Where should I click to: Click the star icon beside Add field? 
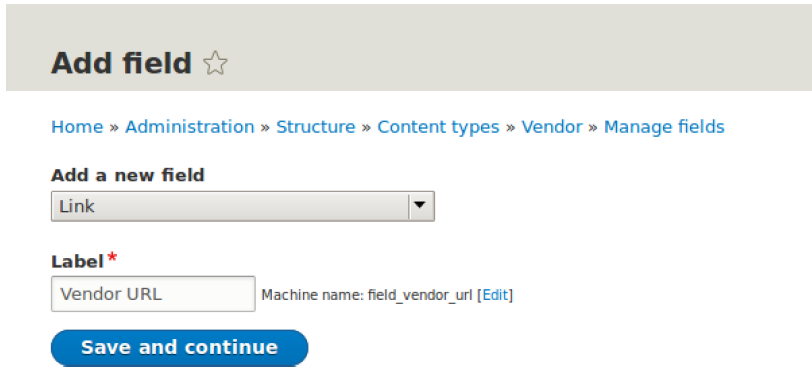coord(215,63)
